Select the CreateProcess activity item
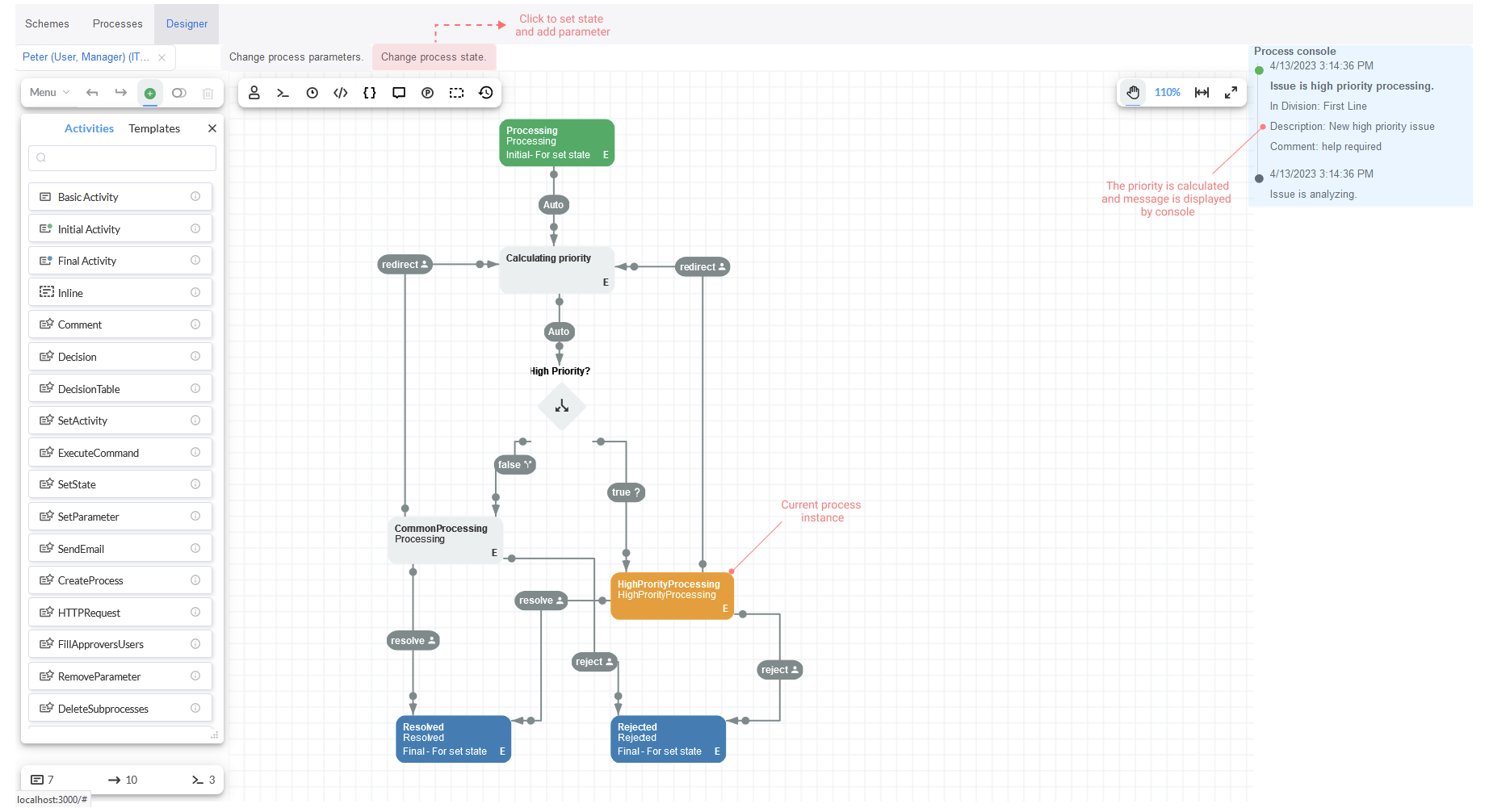 (x=120, y=580)
